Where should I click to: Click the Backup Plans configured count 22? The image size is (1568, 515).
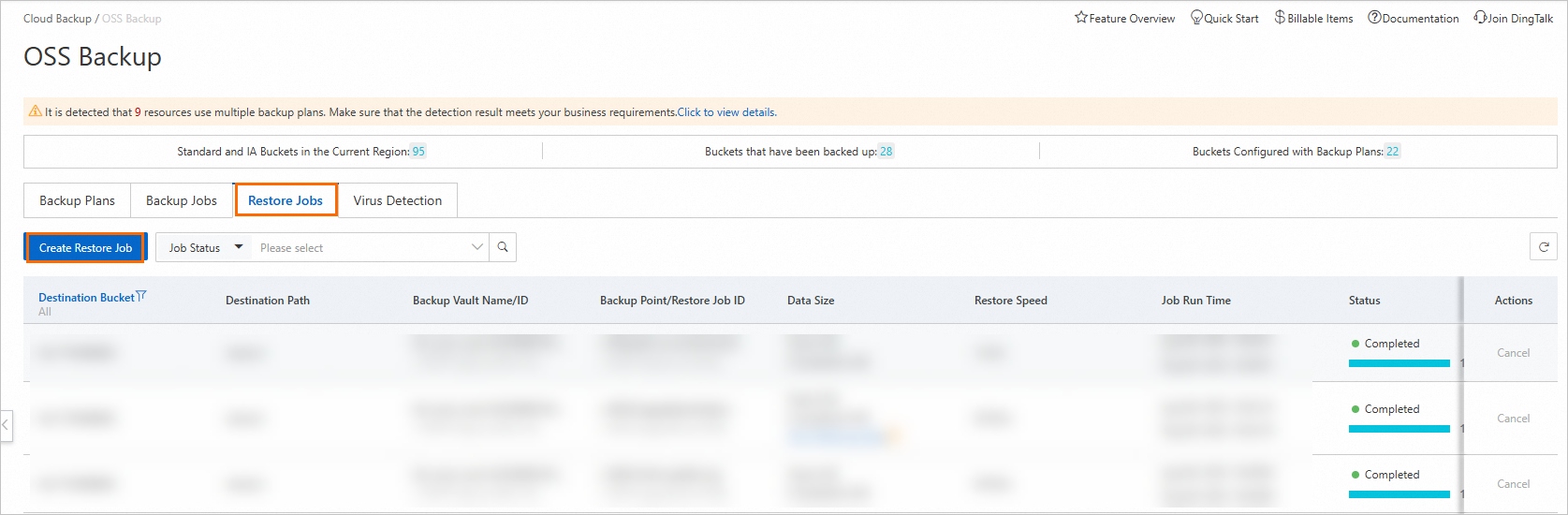[1393, 152]
